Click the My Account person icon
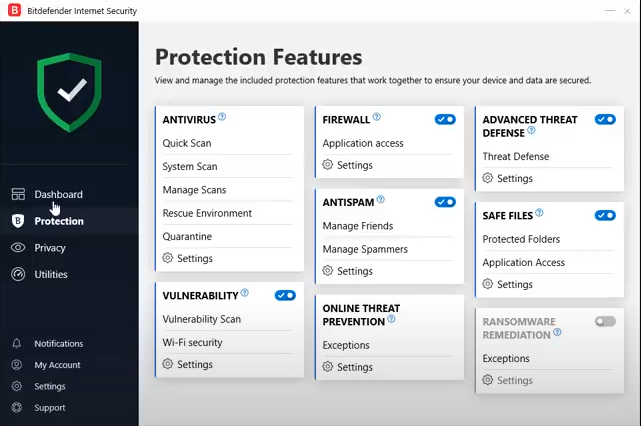 tap(16, 365)
